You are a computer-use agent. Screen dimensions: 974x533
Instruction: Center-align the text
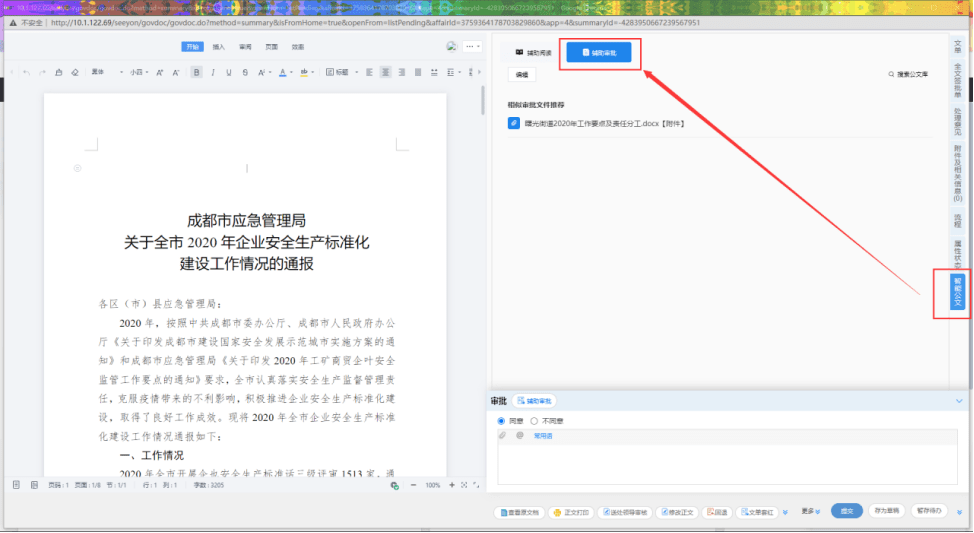coord(386,73)
